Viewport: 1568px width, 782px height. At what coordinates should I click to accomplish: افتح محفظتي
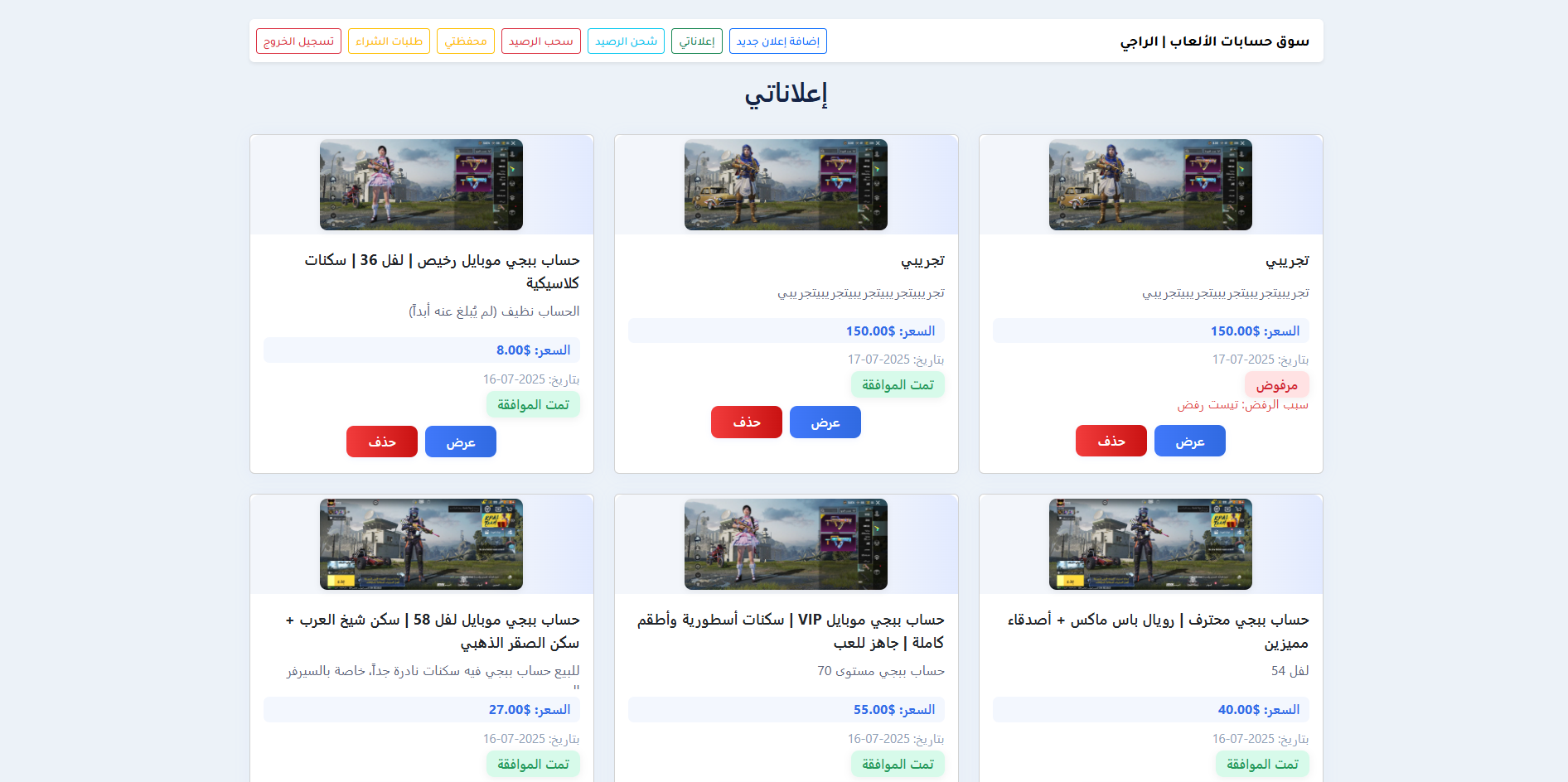pos(466,41)
